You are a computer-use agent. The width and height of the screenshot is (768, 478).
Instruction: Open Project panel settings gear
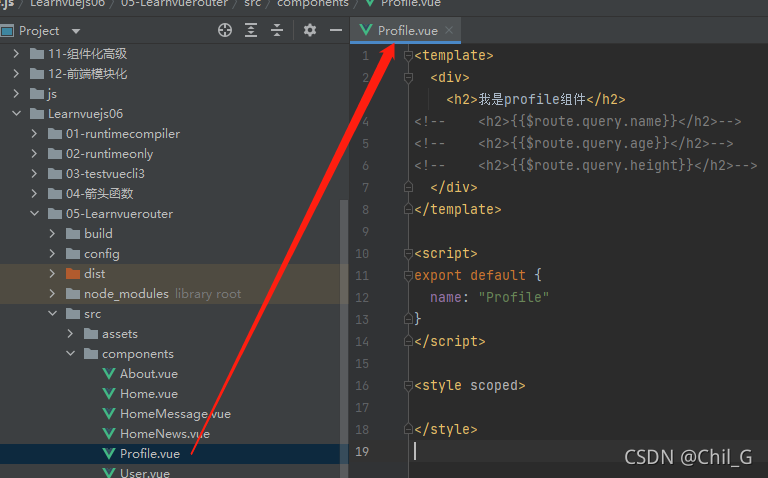310,30
